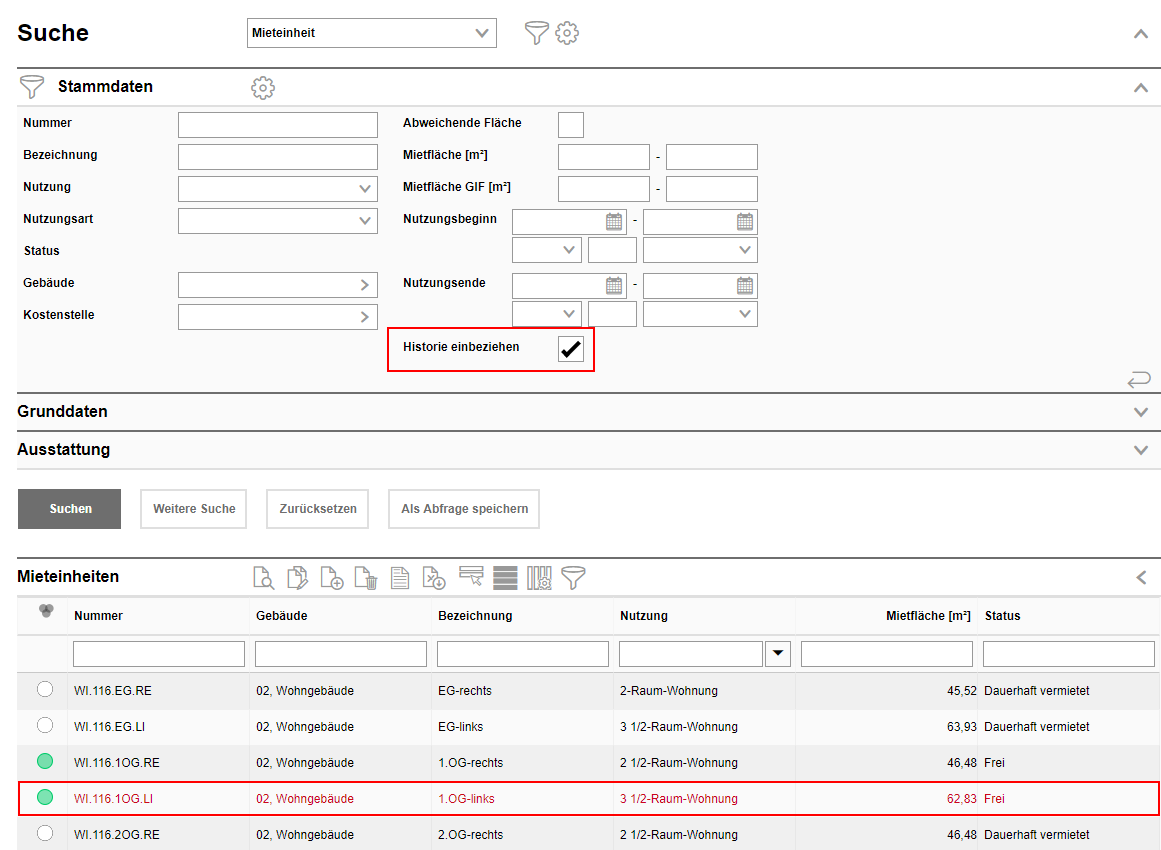Click the Nummer input field in Stammdaten

(x=278, y=125)
